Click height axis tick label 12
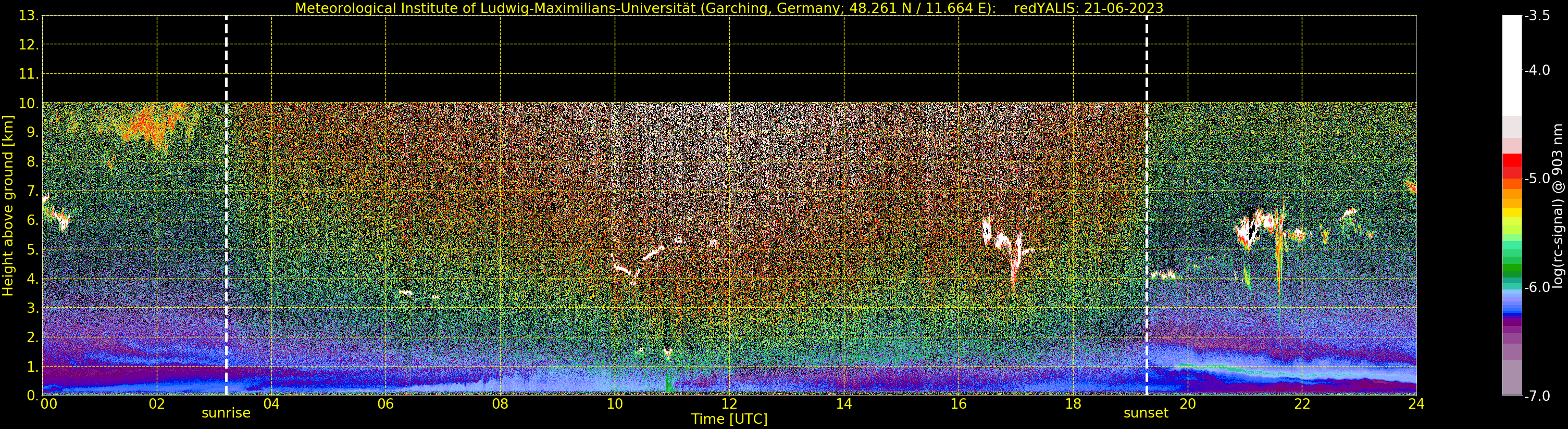This screenshot has height=429, width=1568. [x=28, y=45]
